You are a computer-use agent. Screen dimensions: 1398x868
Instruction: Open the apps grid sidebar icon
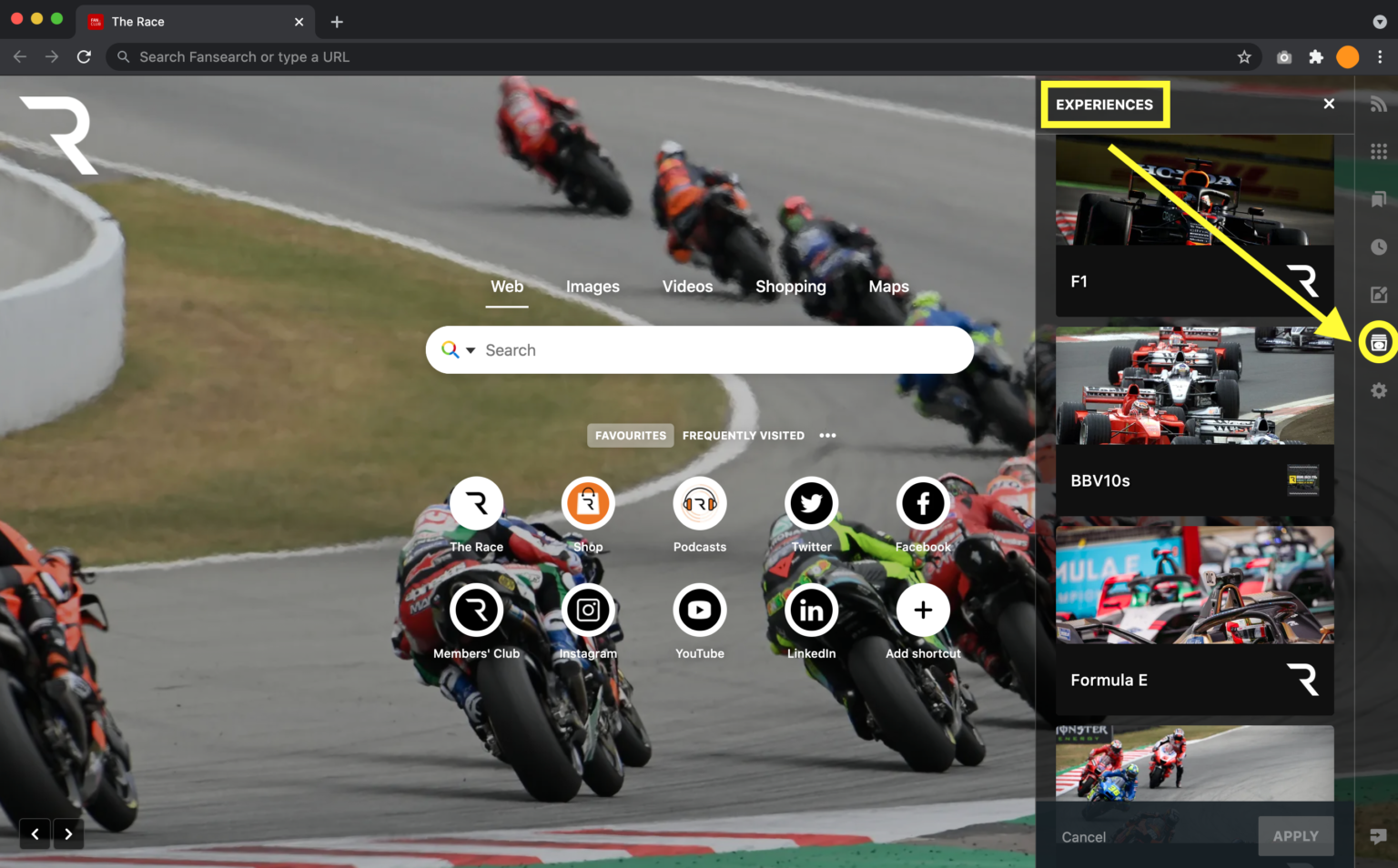click(1378, 151)
